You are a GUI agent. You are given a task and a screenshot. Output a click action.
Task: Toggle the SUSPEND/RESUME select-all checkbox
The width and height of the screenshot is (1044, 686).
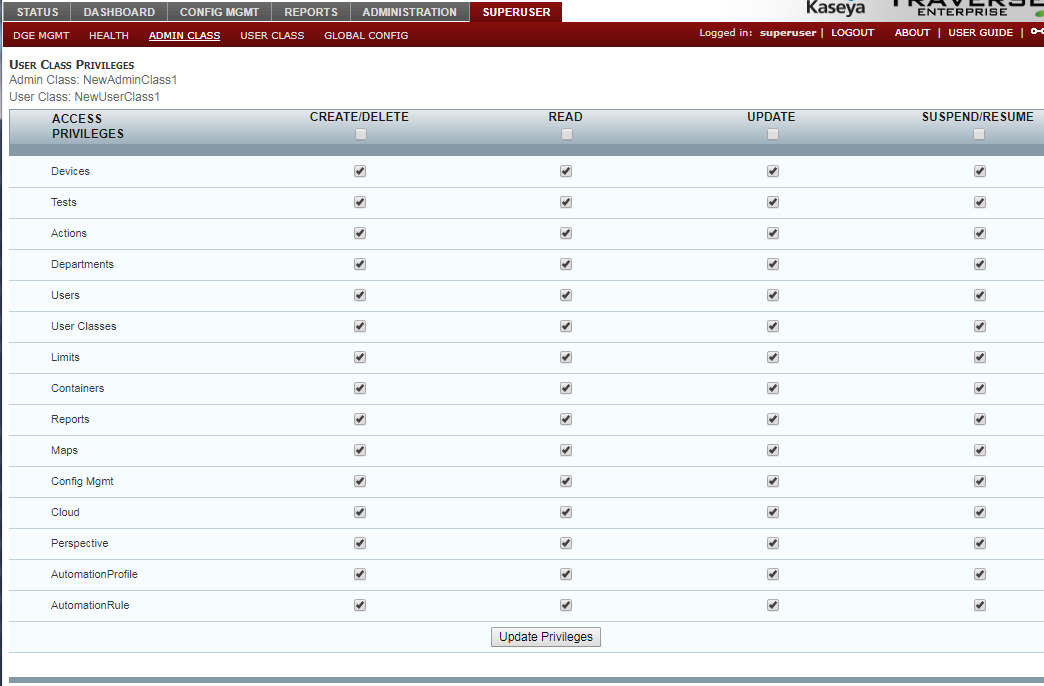point(979,135)
